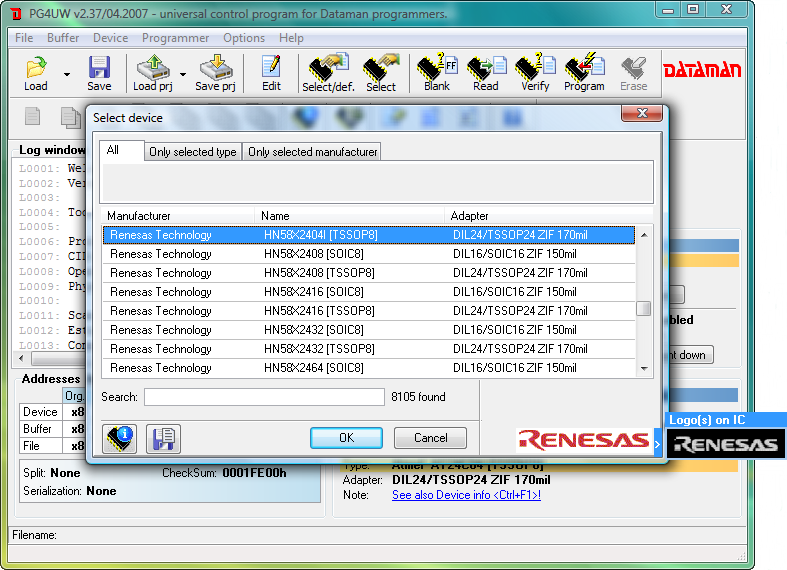Expand the Load prj dropdown arrow
787x570 pixels.
(x=183, y=74)
